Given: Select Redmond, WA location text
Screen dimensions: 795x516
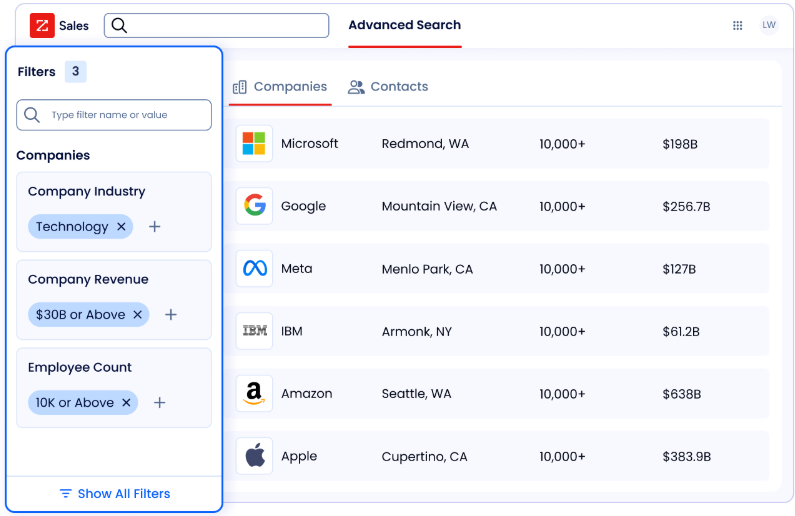Looking at the screenshot, I should pos(425,144).
